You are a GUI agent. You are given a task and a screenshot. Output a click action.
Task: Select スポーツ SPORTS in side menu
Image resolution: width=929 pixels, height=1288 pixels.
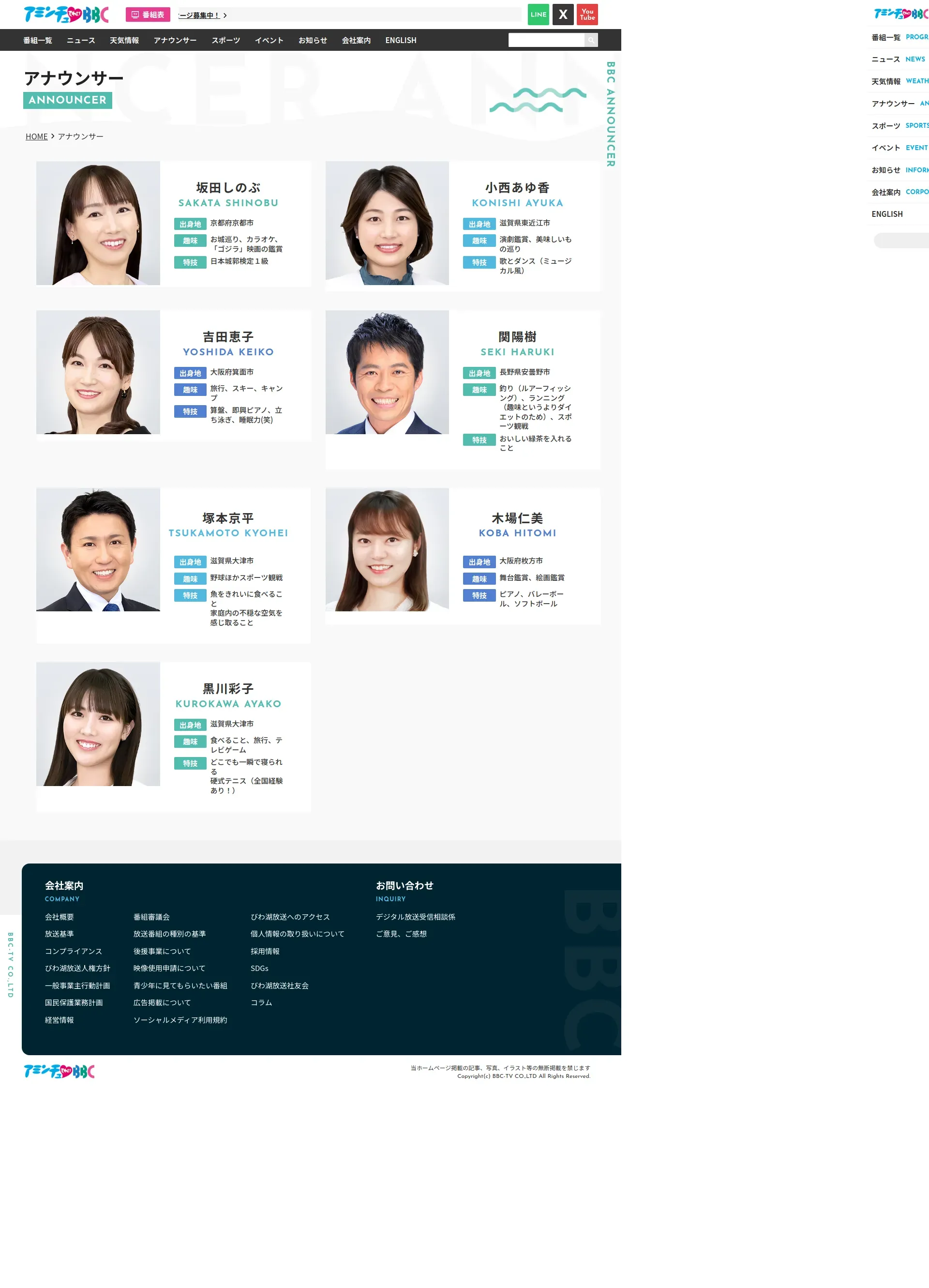899,126
